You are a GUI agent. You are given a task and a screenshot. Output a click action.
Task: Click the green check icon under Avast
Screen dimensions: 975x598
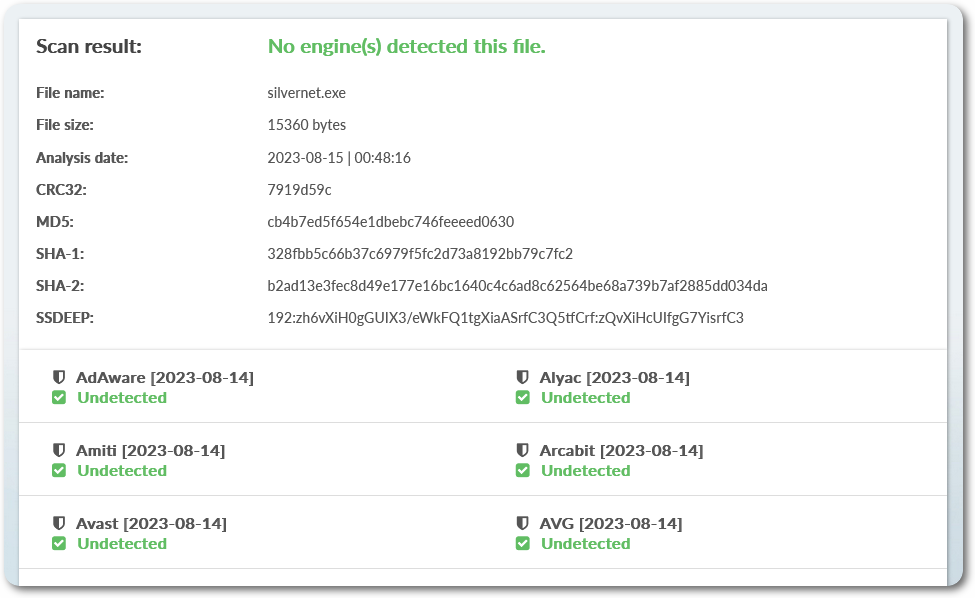[x=59, y=543]
